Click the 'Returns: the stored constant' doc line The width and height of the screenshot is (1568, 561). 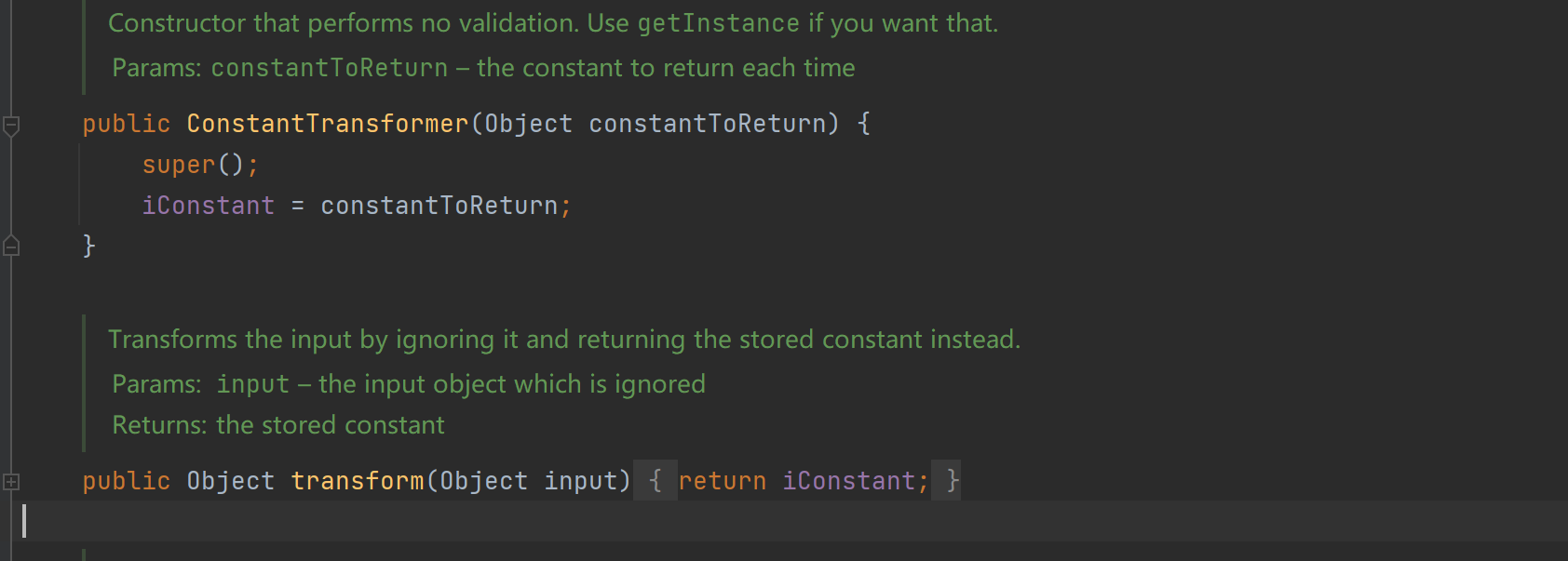[x=278, y=425]
